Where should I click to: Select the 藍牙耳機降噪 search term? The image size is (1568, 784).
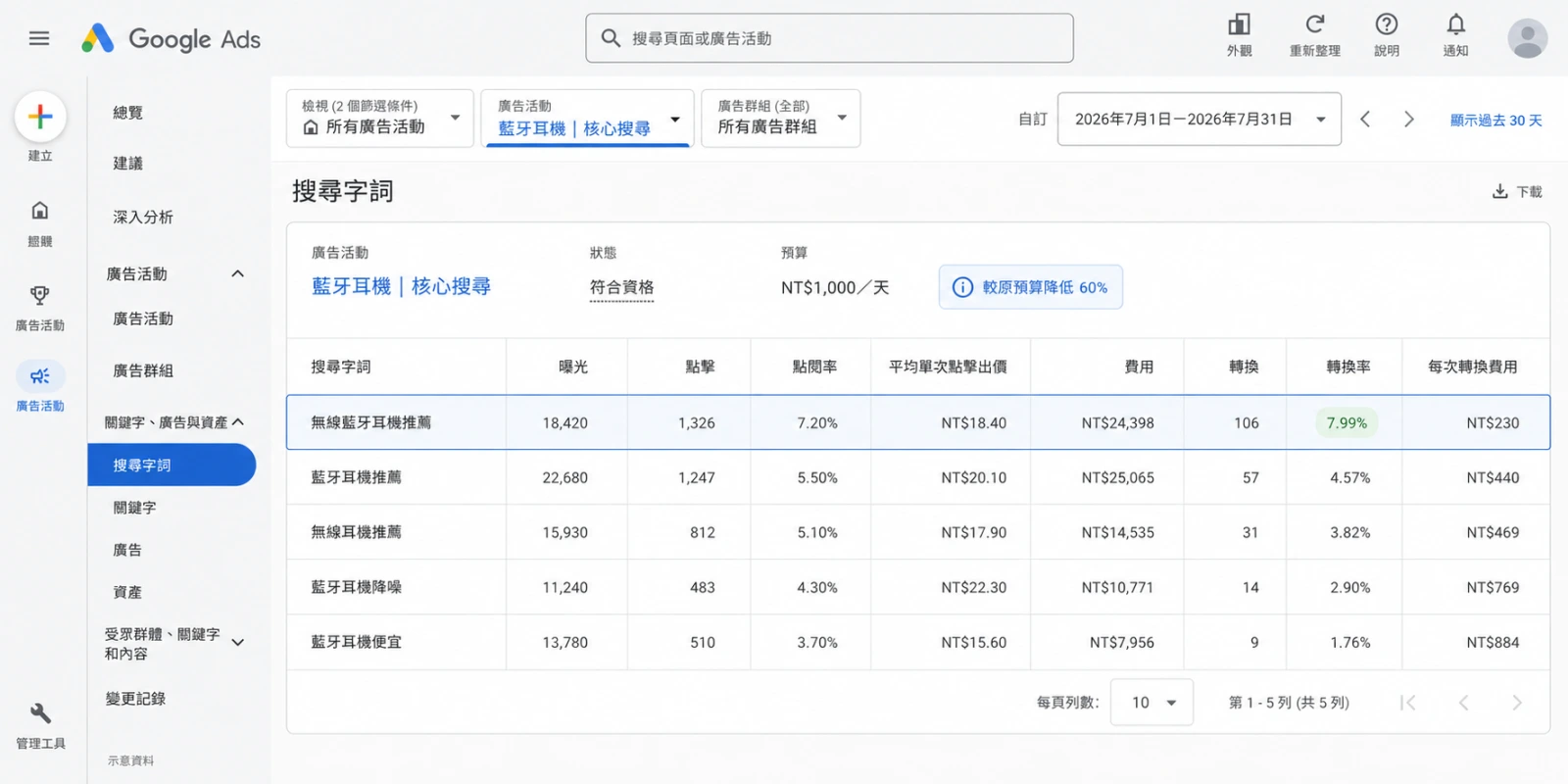pos(356,587)
